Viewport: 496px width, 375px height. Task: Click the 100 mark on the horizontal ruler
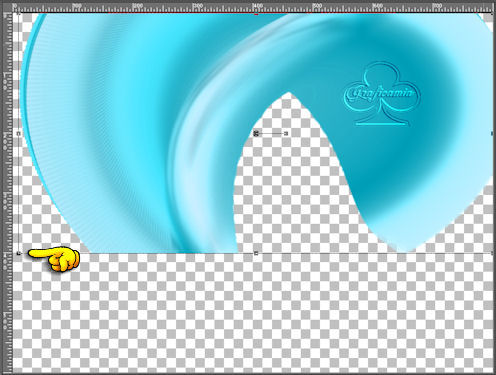[77, 5]
